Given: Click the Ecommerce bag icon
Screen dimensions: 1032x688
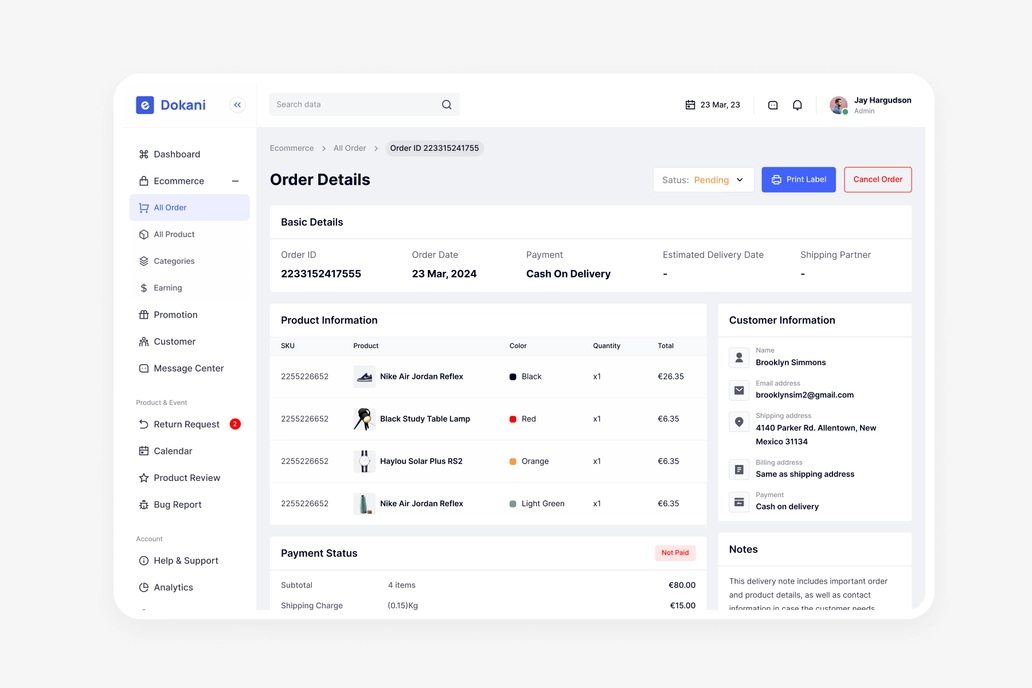Looking at the screenshot, I should 143,181.
